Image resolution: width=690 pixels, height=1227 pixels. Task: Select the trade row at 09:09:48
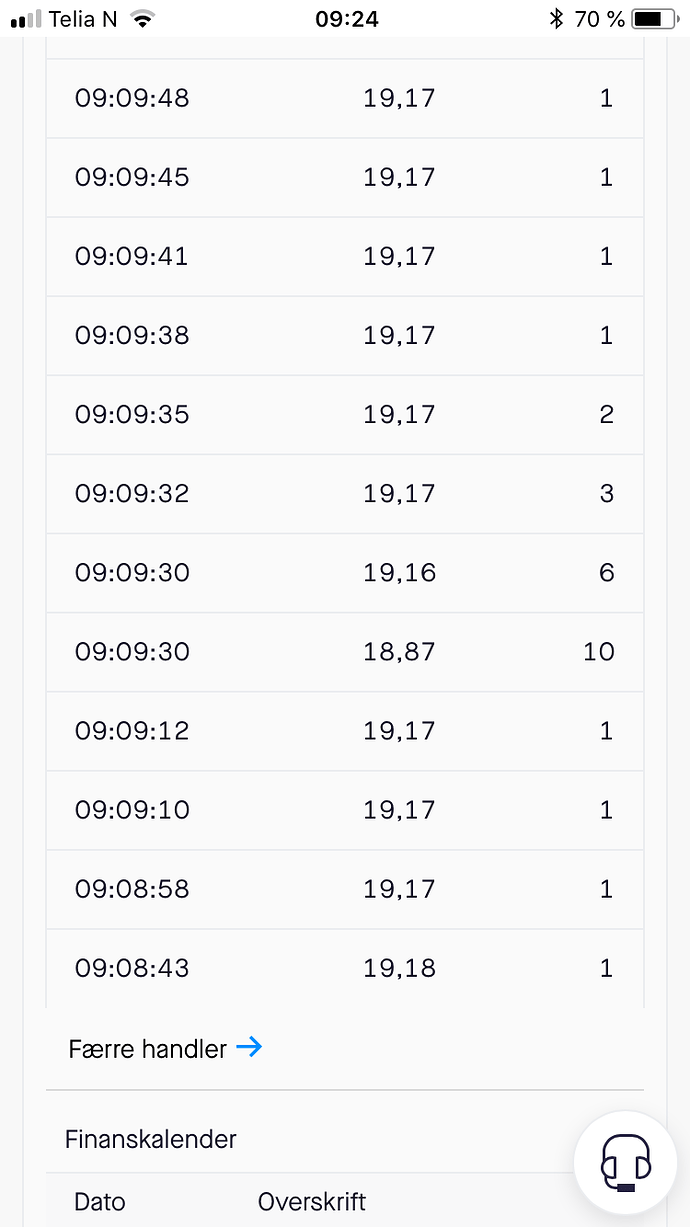345,98
